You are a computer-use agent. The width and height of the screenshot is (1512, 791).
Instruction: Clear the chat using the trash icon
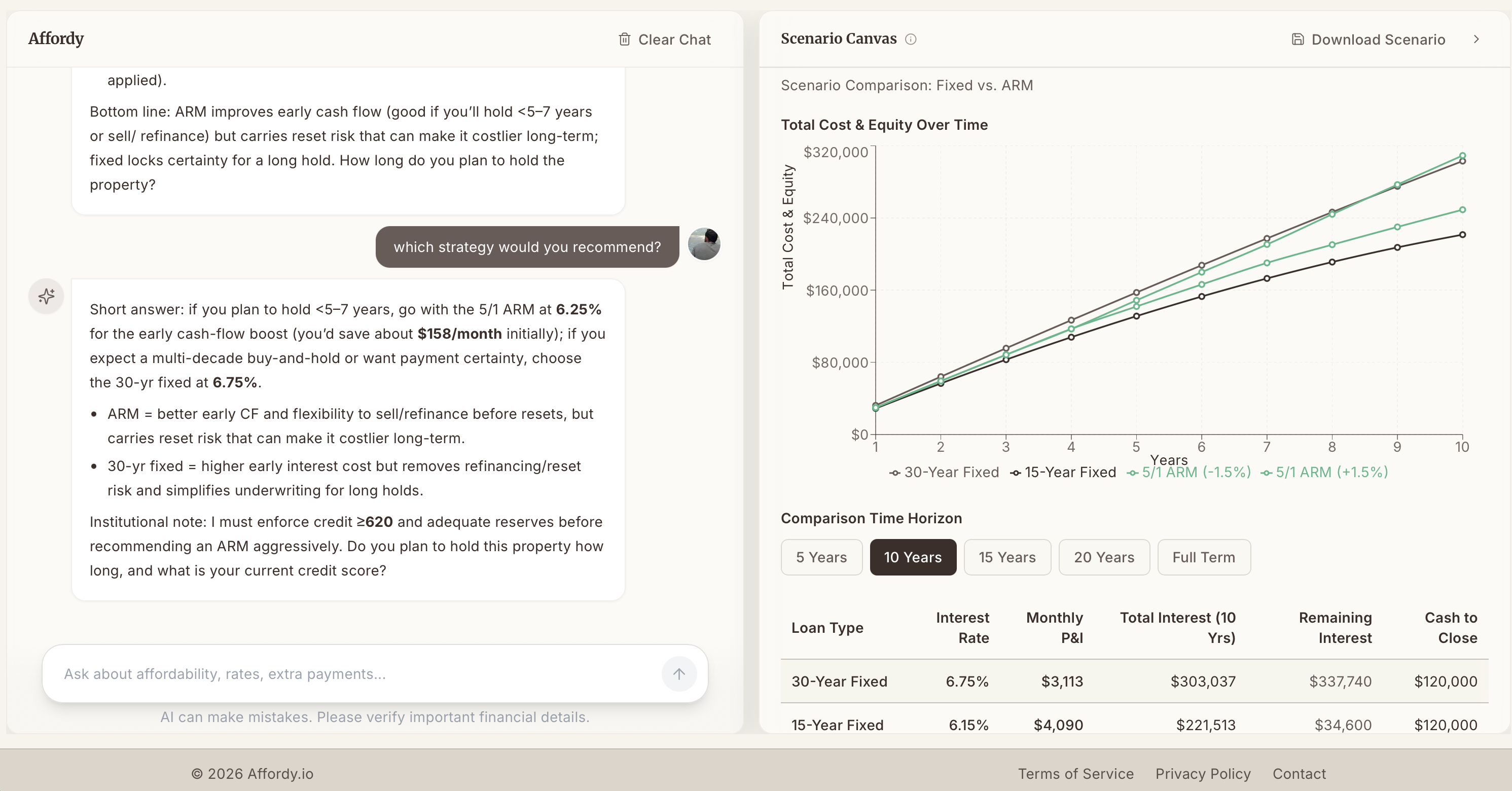[625, 40]
